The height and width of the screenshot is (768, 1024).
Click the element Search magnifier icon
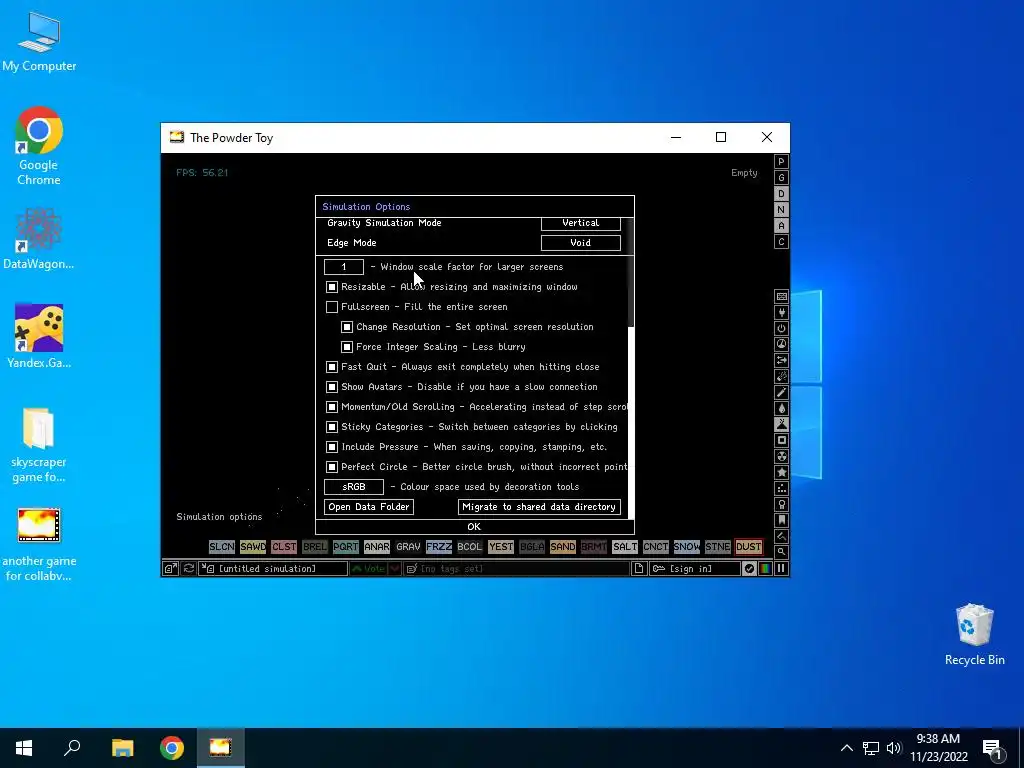coord(781,552)
